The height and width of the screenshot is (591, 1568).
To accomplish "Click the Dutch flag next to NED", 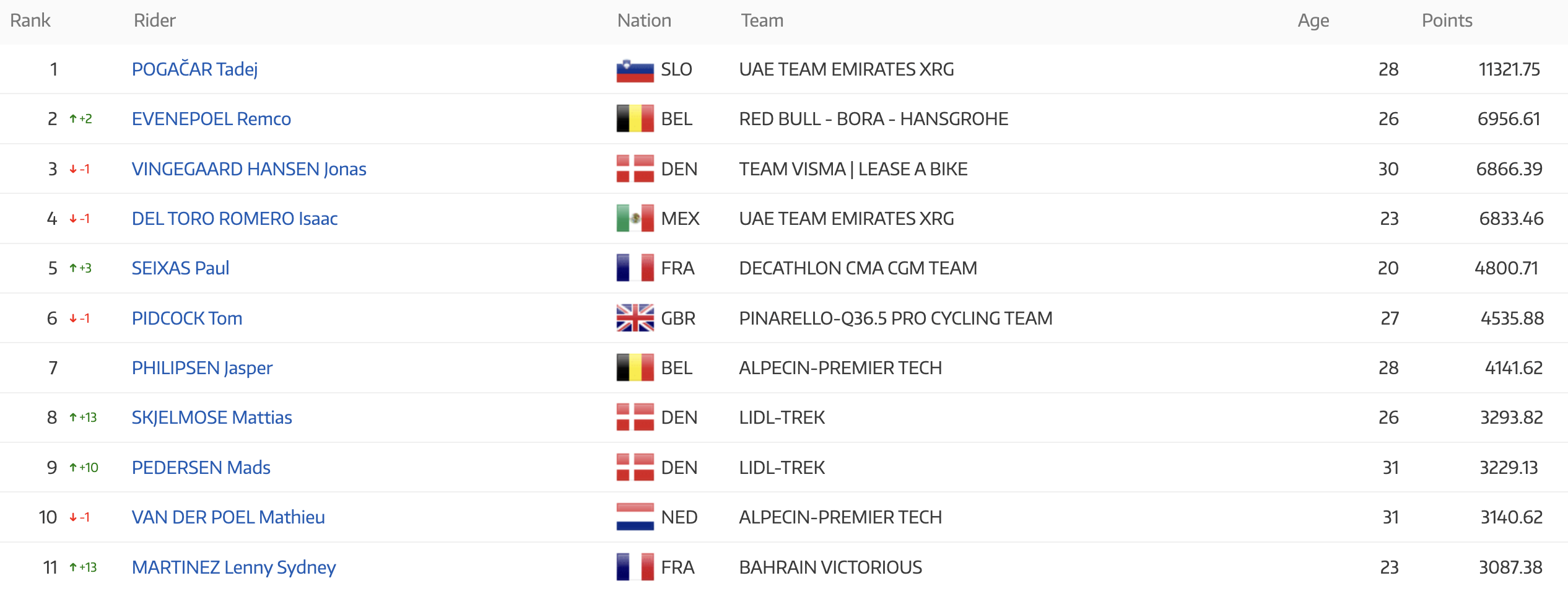I will 635,517.
